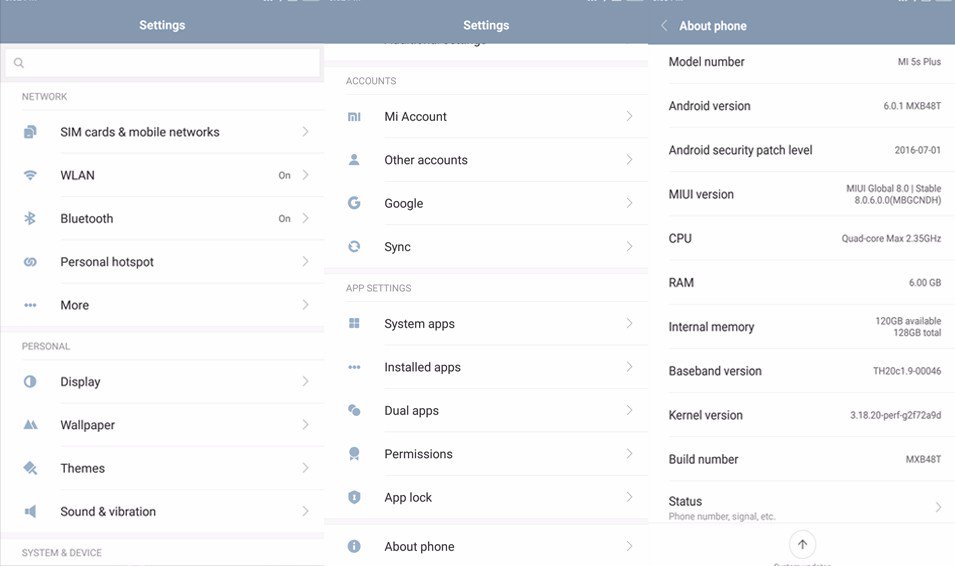This screenshot has height=566, width=955.
Task: Tap the Sound & vibration speaker icon
Action: [x=30, y=512]
